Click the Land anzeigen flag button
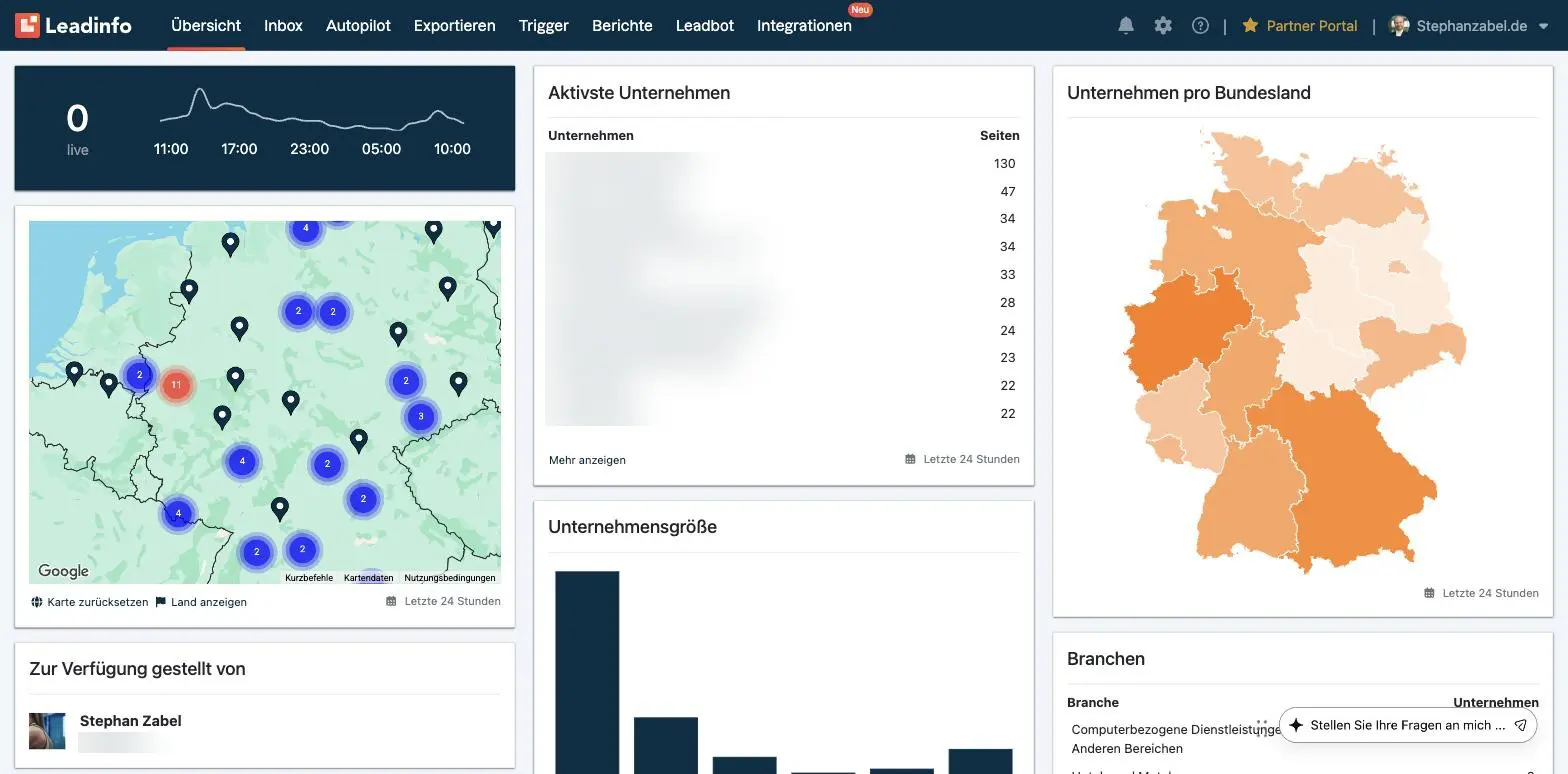This screenshot has height=774, width=1568. point(209,602)
